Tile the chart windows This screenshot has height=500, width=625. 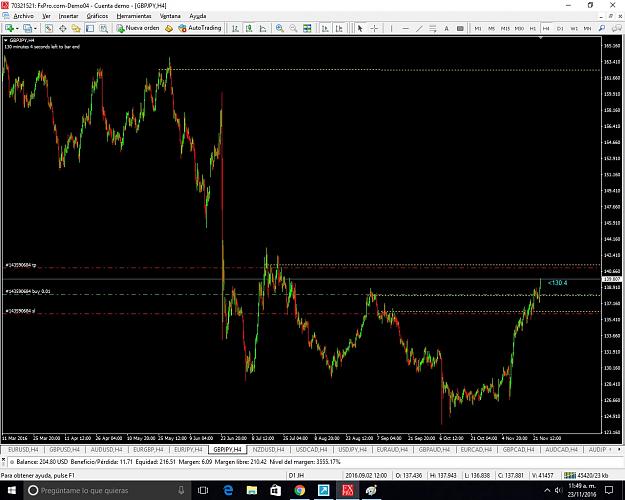[x=307, y=28]
